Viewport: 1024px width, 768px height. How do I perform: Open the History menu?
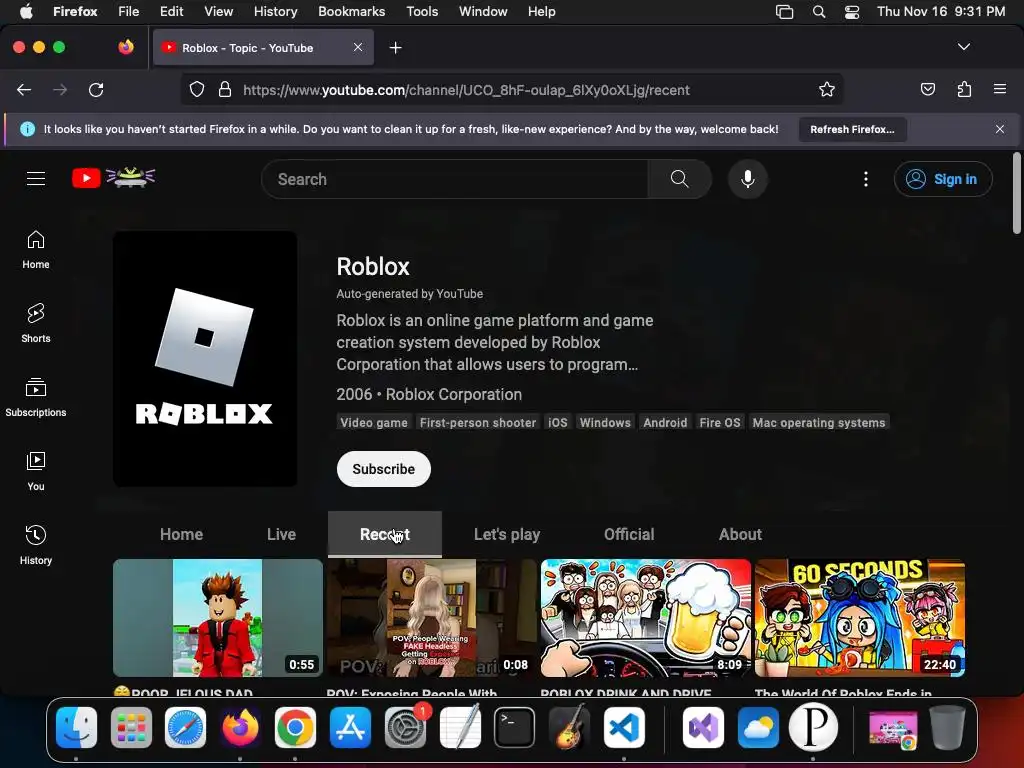[x=275, y=12]
